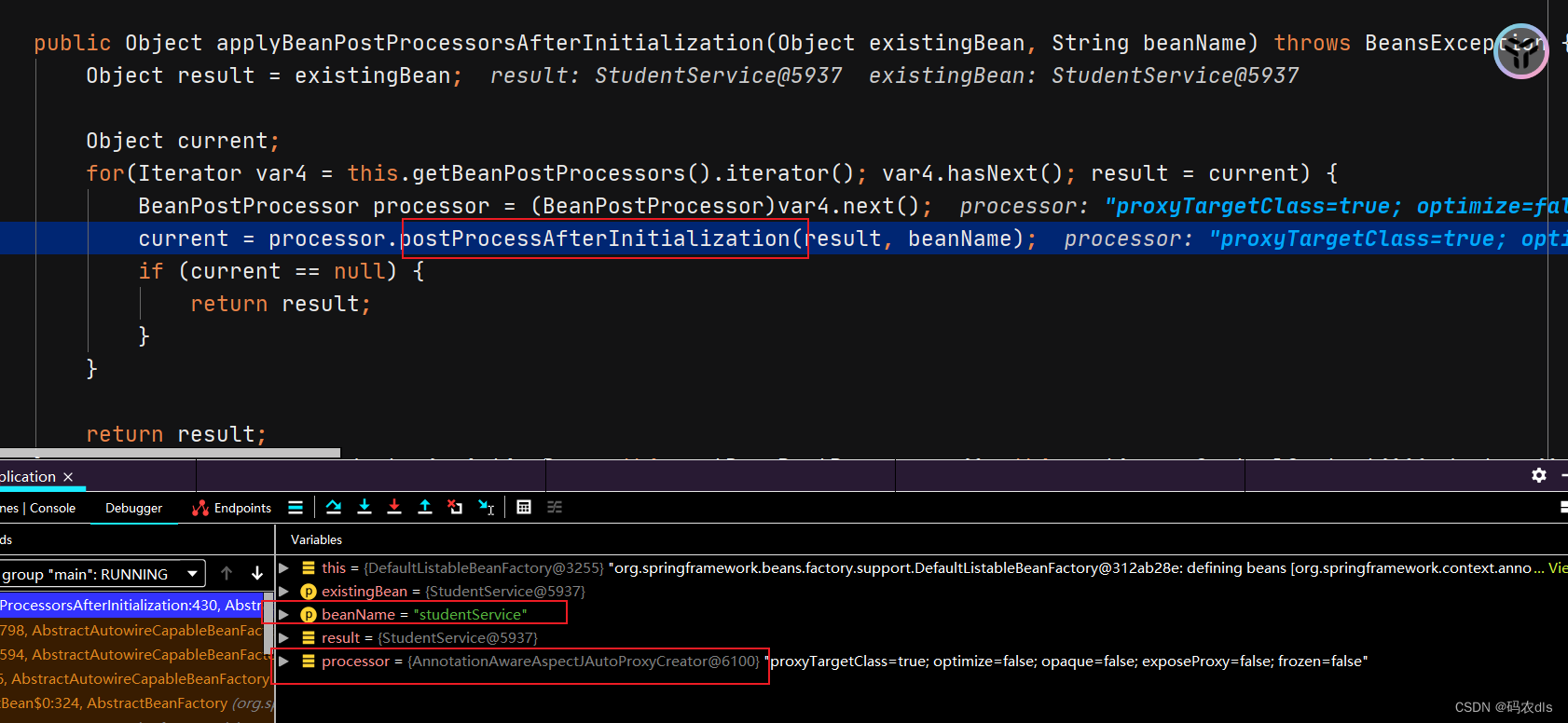Click the '(BeanPostProcessor)var4.next()' cast expression
Viewport: 1568px width, 723px height.
pyautogui.click(x=725, y=206)
